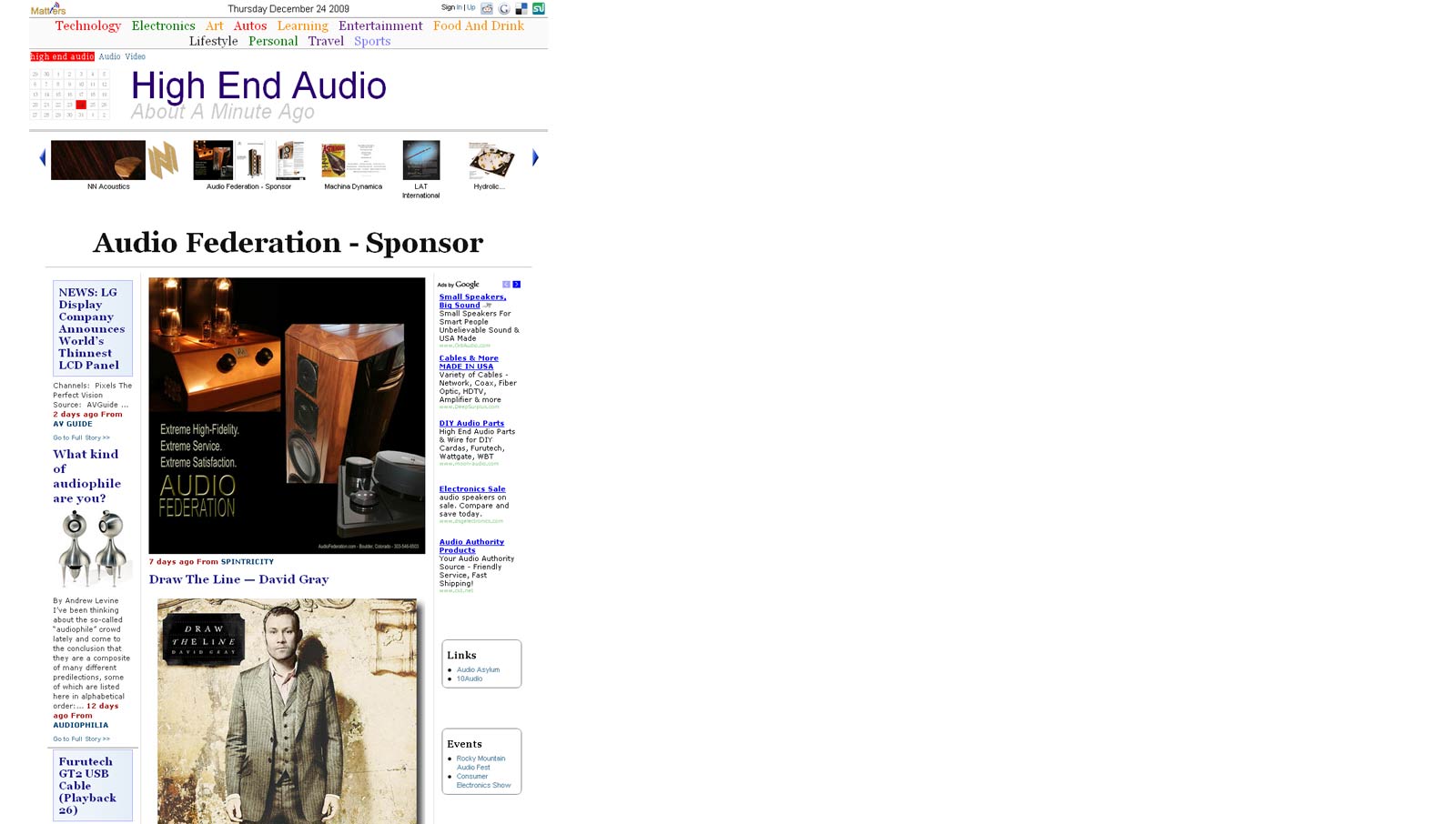The height and width of the screenshot is (824, 1456).
Task: Open the NN Acoustics logo thumbnail
Action: [x=163, y=160]
